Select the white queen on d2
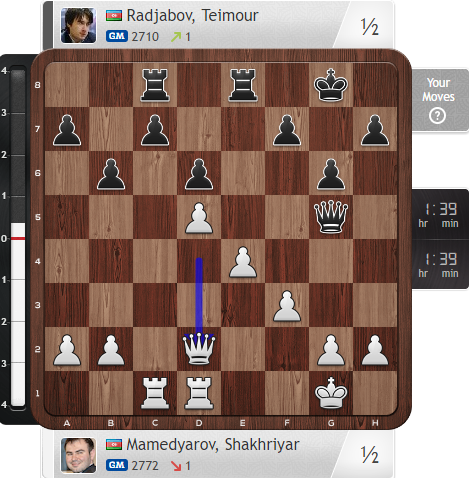This screenshot has width=469, height=478. [x=199, y=349]
